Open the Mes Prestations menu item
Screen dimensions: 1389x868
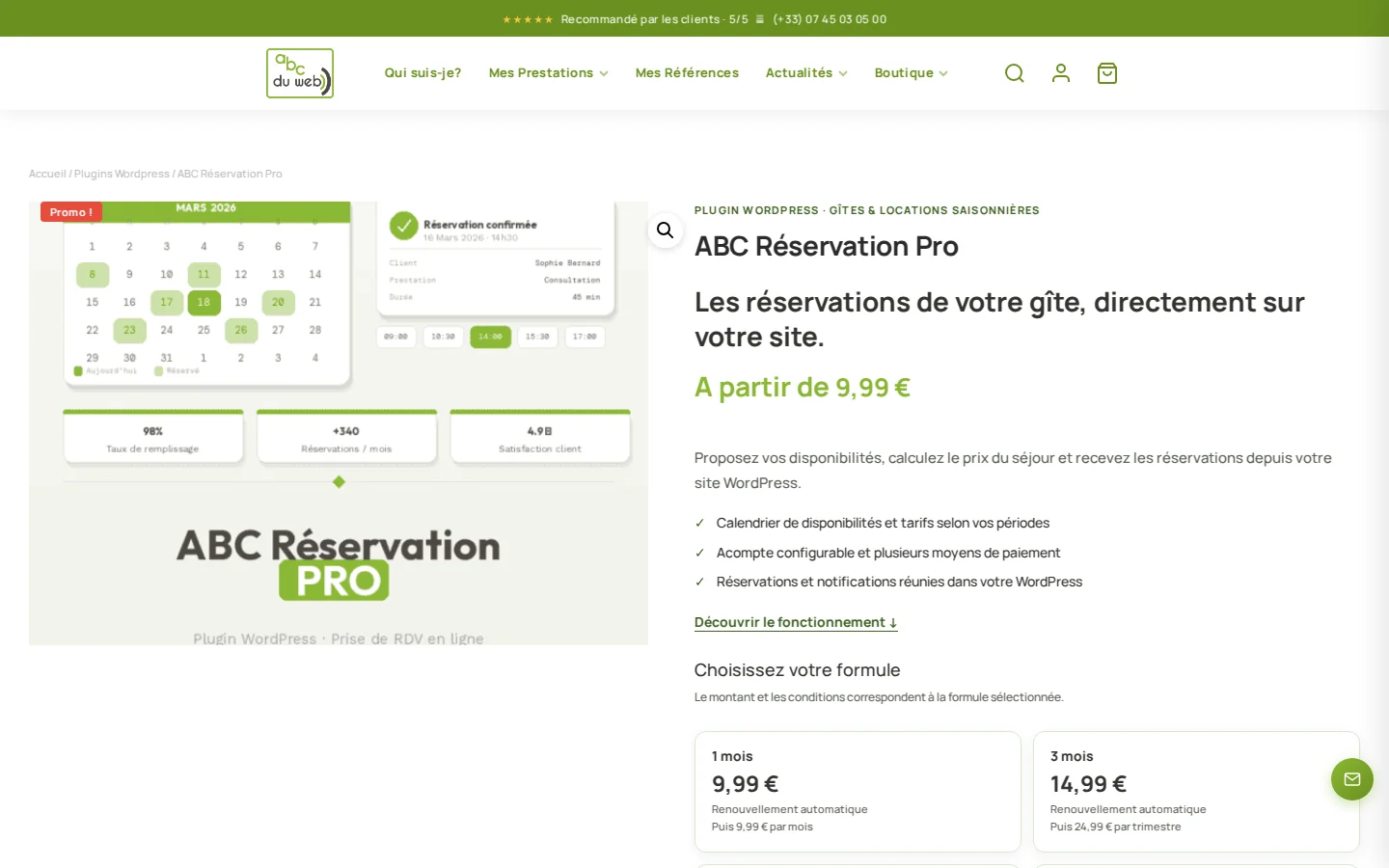(x=541, y=73)
